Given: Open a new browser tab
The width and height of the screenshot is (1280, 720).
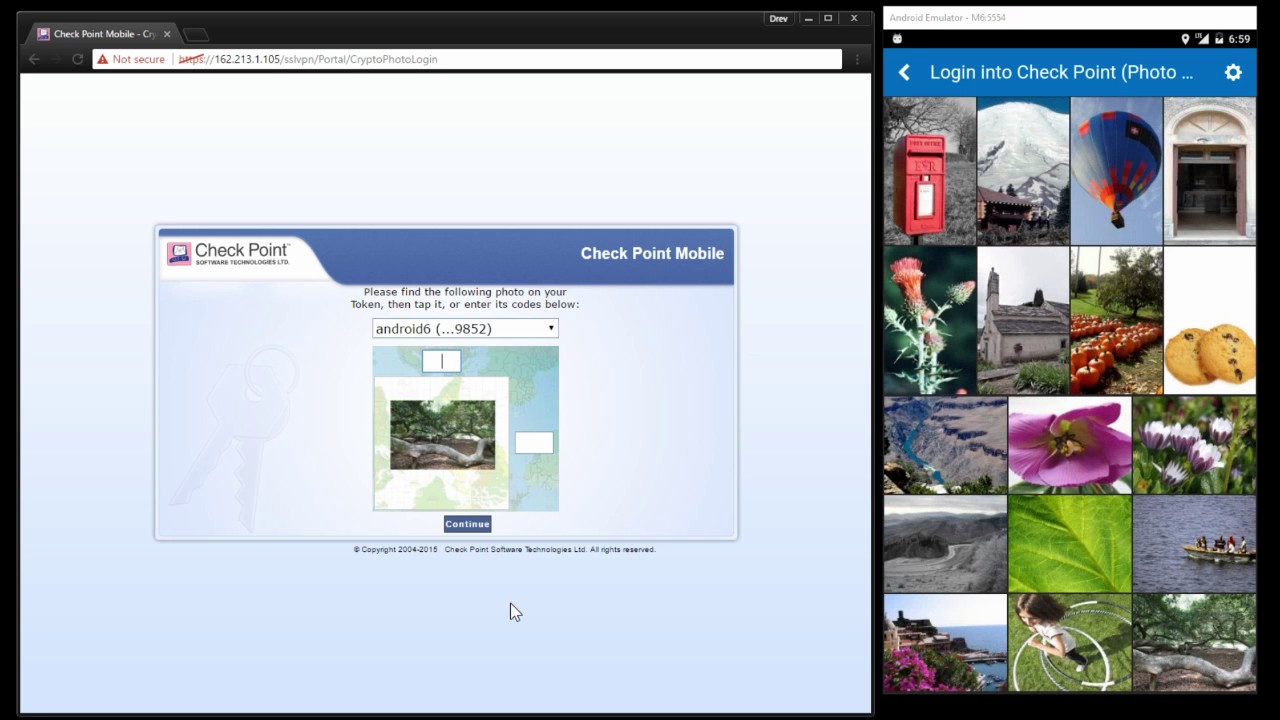Looking at the screenshot, I should coord(196,34).
